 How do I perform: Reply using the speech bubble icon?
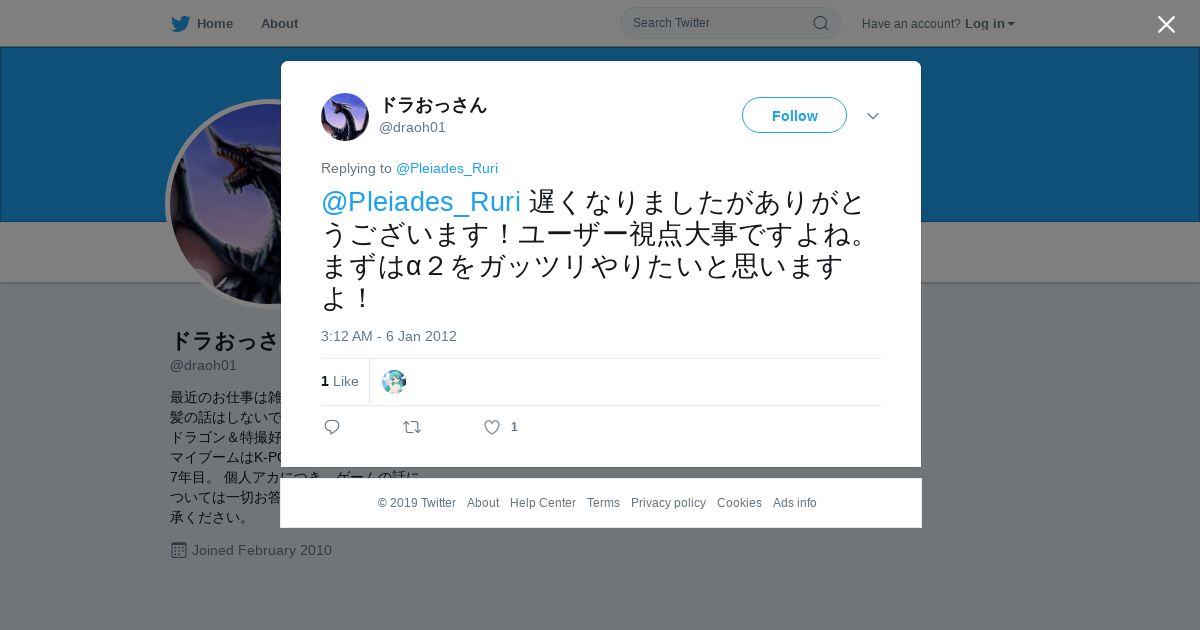click(332, 427)
